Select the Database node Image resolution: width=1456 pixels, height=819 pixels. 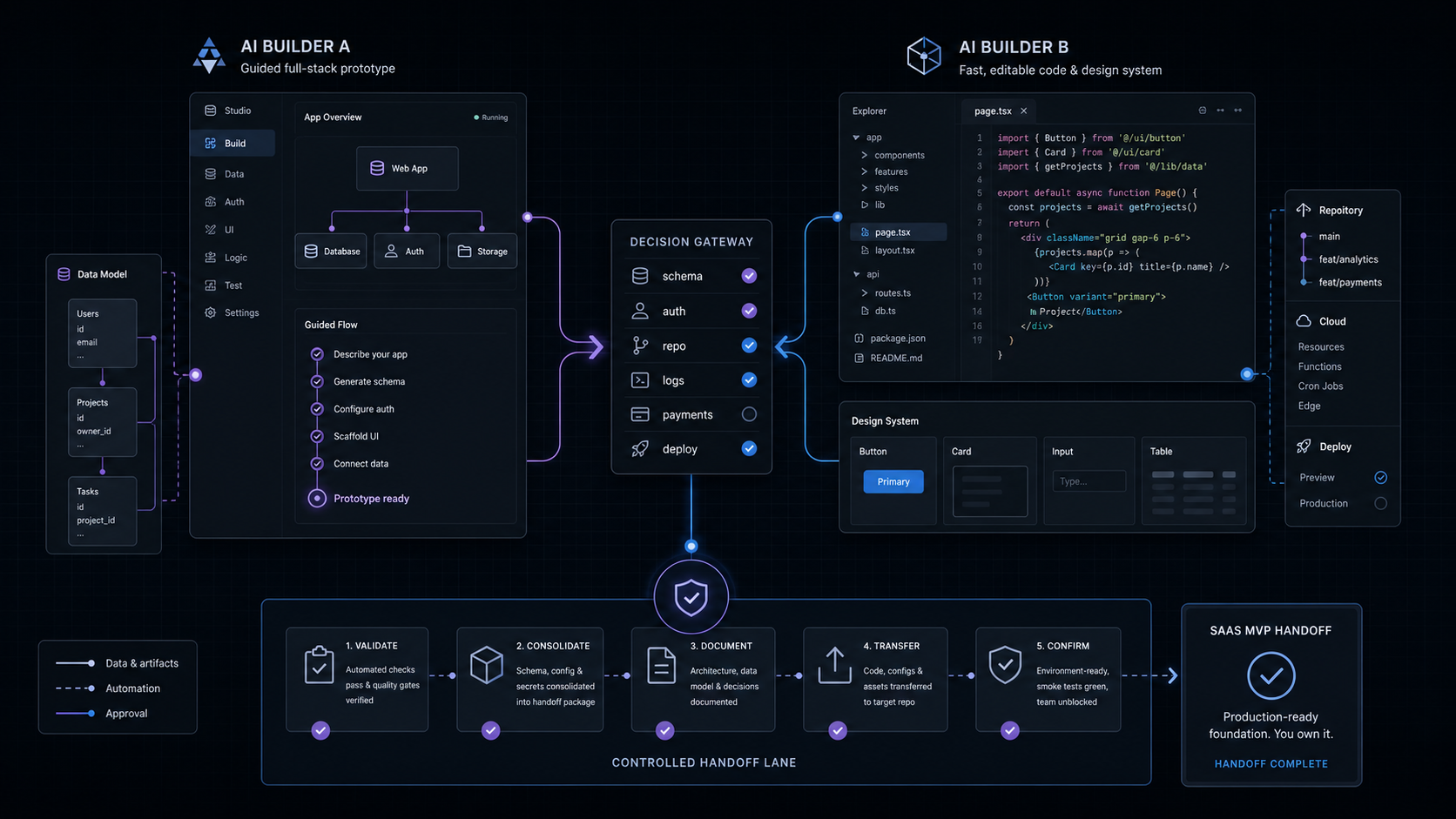click(331, 251)
